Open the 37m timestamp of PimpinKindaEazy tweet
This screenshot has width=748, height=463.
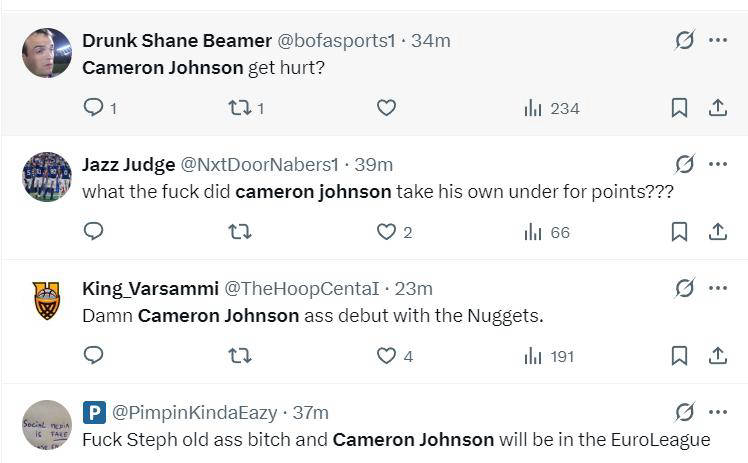tap(311, 412)
